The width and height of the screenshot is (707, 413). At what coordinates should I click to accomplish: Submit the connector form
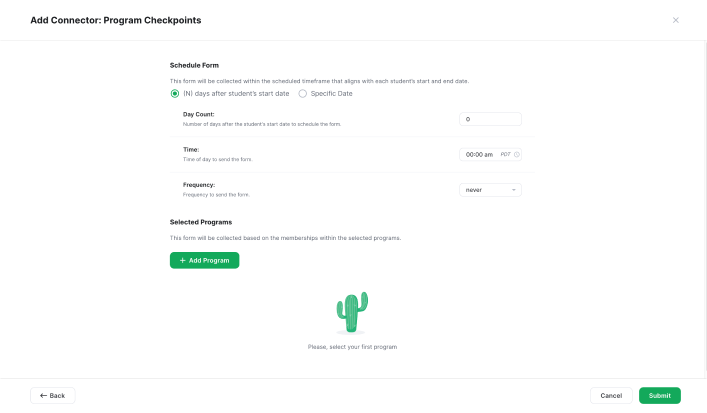click(x=660, y=395)
